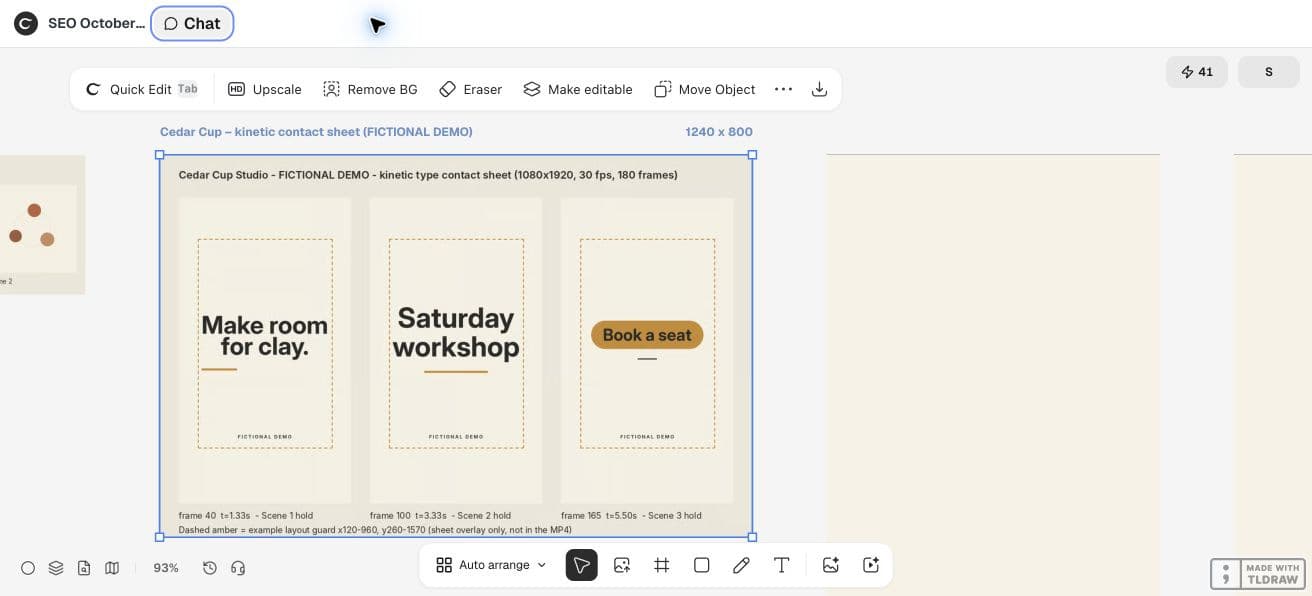The height and width of the screenshot is (596, 1312).
Task: Click the Book a seat button in image
Action: click(x=647, y=335)
